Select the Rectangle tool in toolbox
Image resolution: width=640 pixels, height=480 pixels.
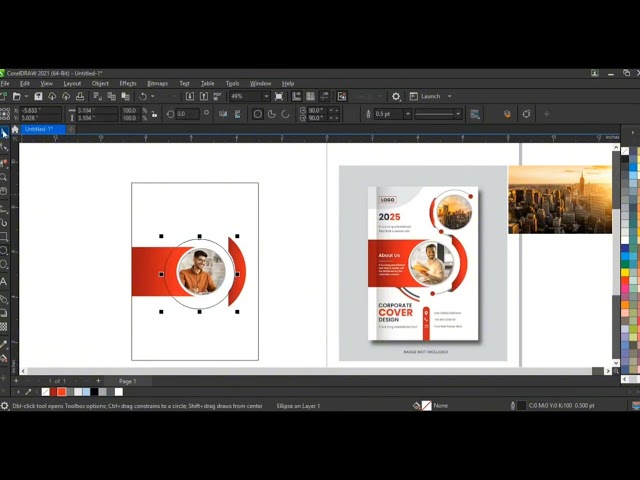(x=4, y=236)
